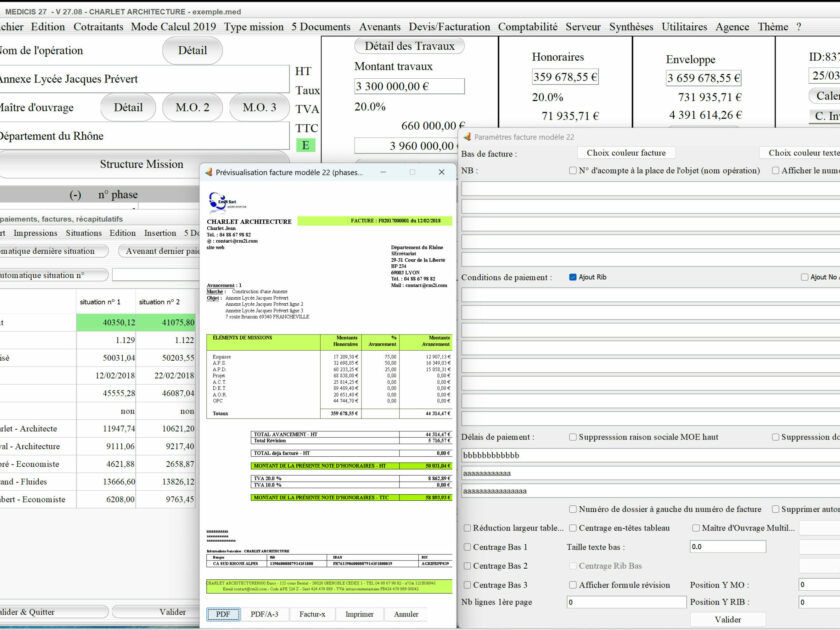Viewport: 840px width, 630px height.
Task: Click first empty Conditions de paiement line
Action: (650, 295)
